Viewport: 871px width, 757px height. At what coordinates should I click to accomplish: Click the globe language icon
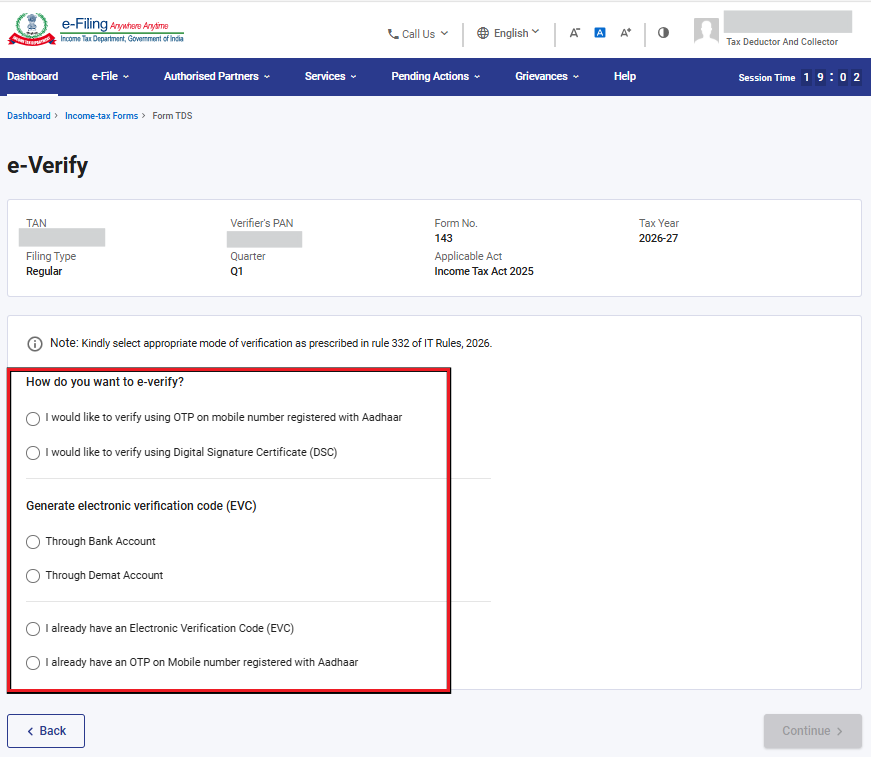coord(483,33)
